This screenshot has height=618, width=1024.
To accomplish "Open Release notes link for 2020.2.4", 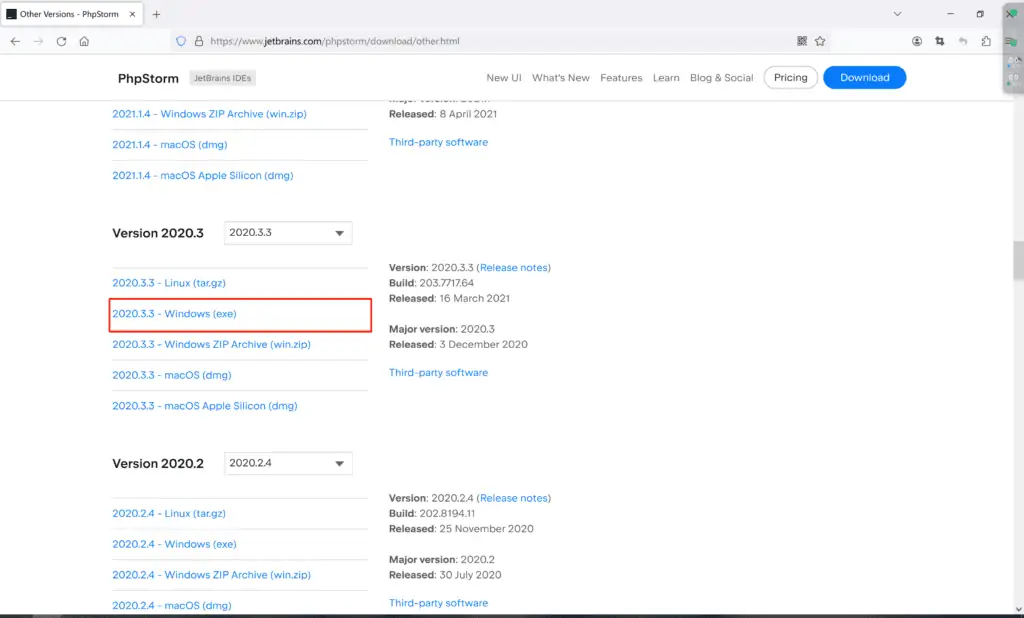I will 514,498.
